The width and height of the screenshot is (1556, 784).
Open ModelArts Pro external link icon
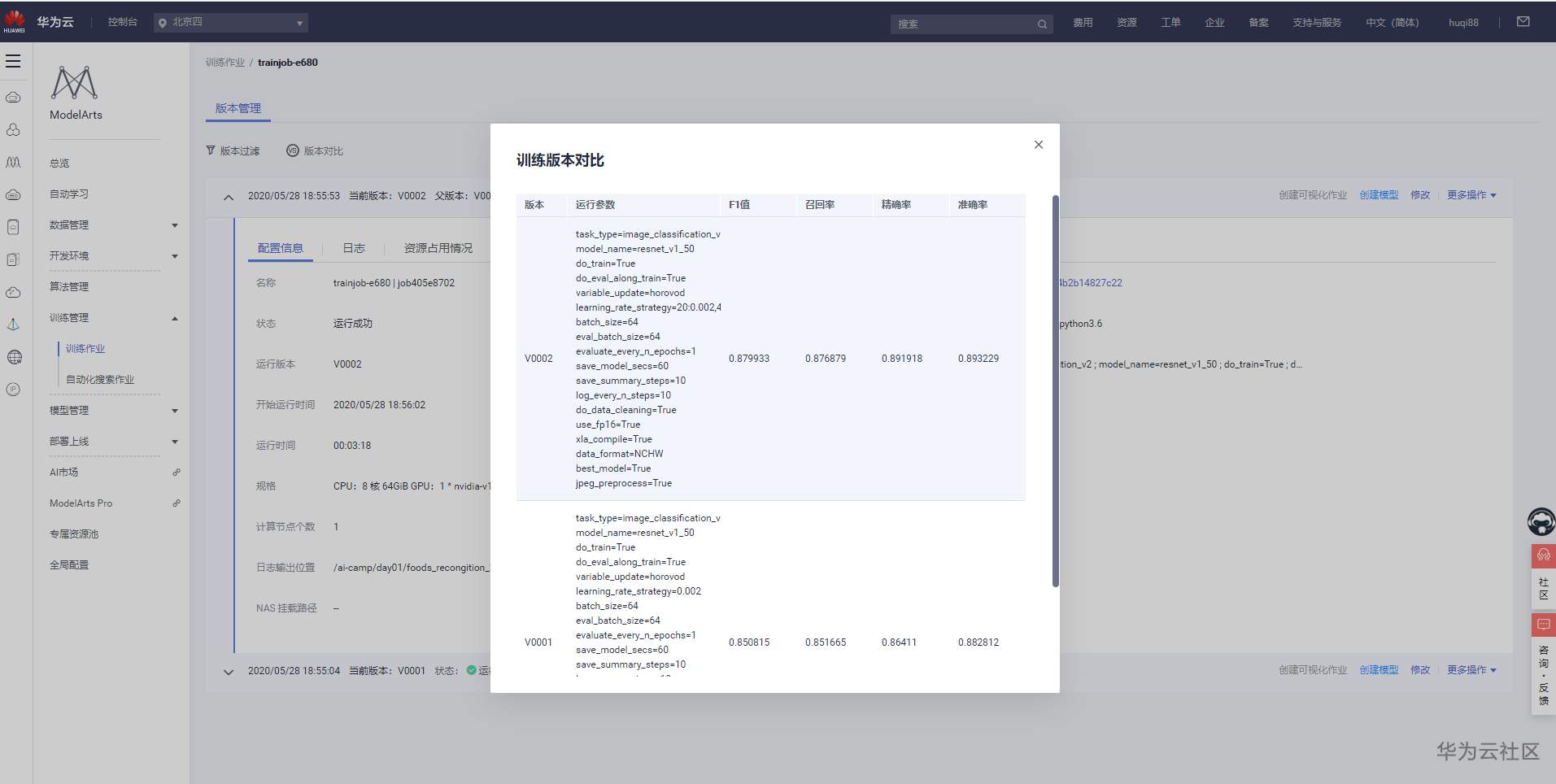(177, 503)
